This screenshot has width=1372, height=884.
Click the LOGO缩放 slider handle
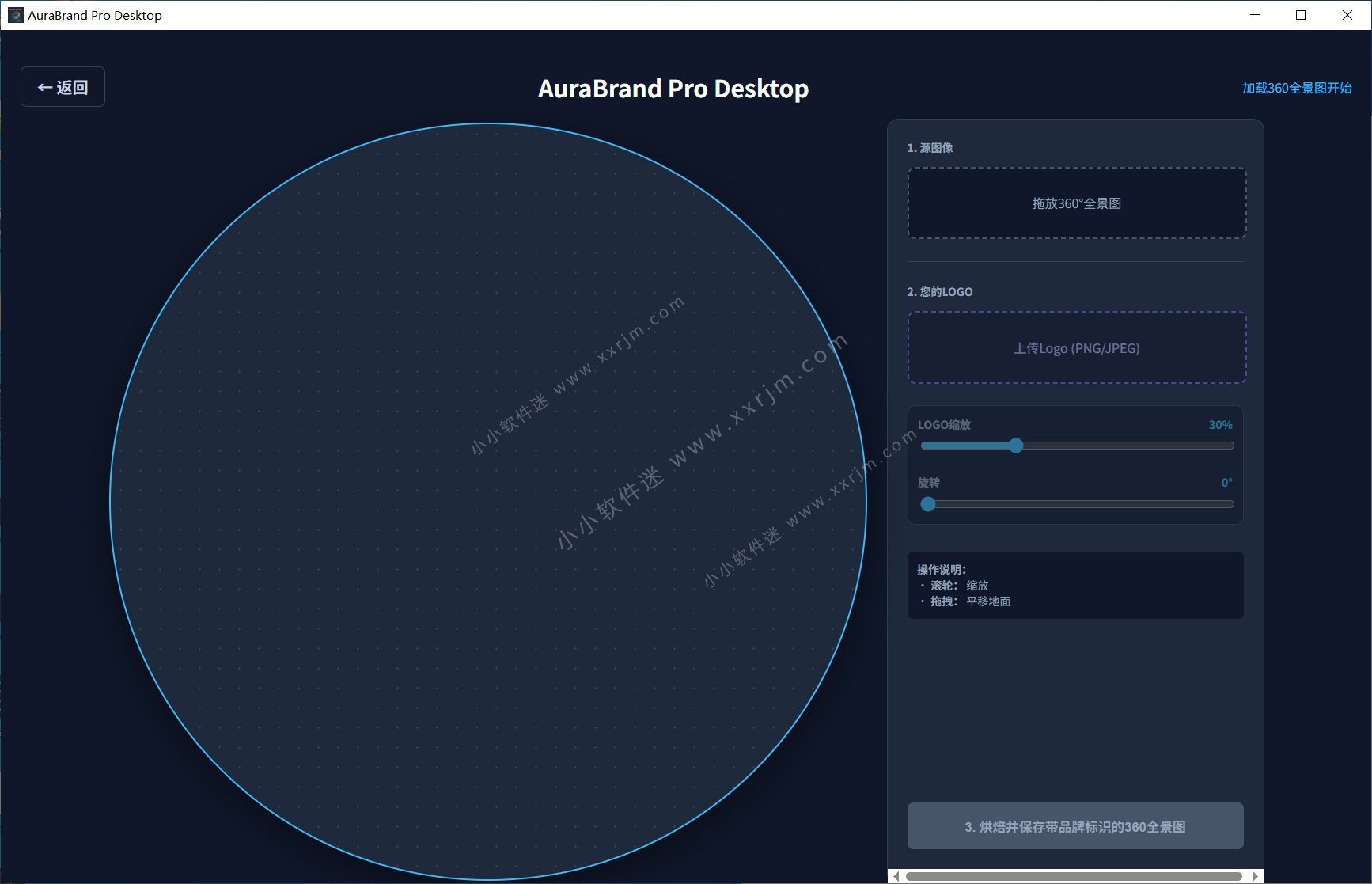1017,446
